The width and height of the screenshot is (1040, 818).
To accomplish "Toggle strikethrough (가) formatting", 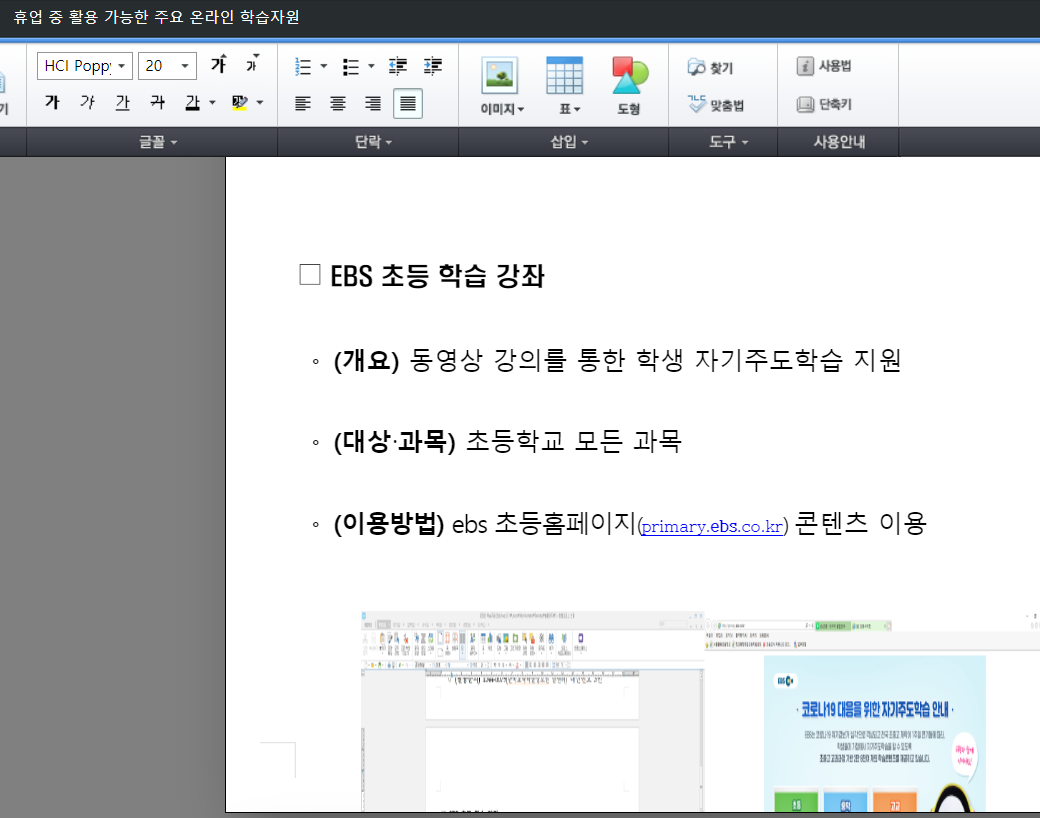I will pyautogui.click(x=158, y=102).
